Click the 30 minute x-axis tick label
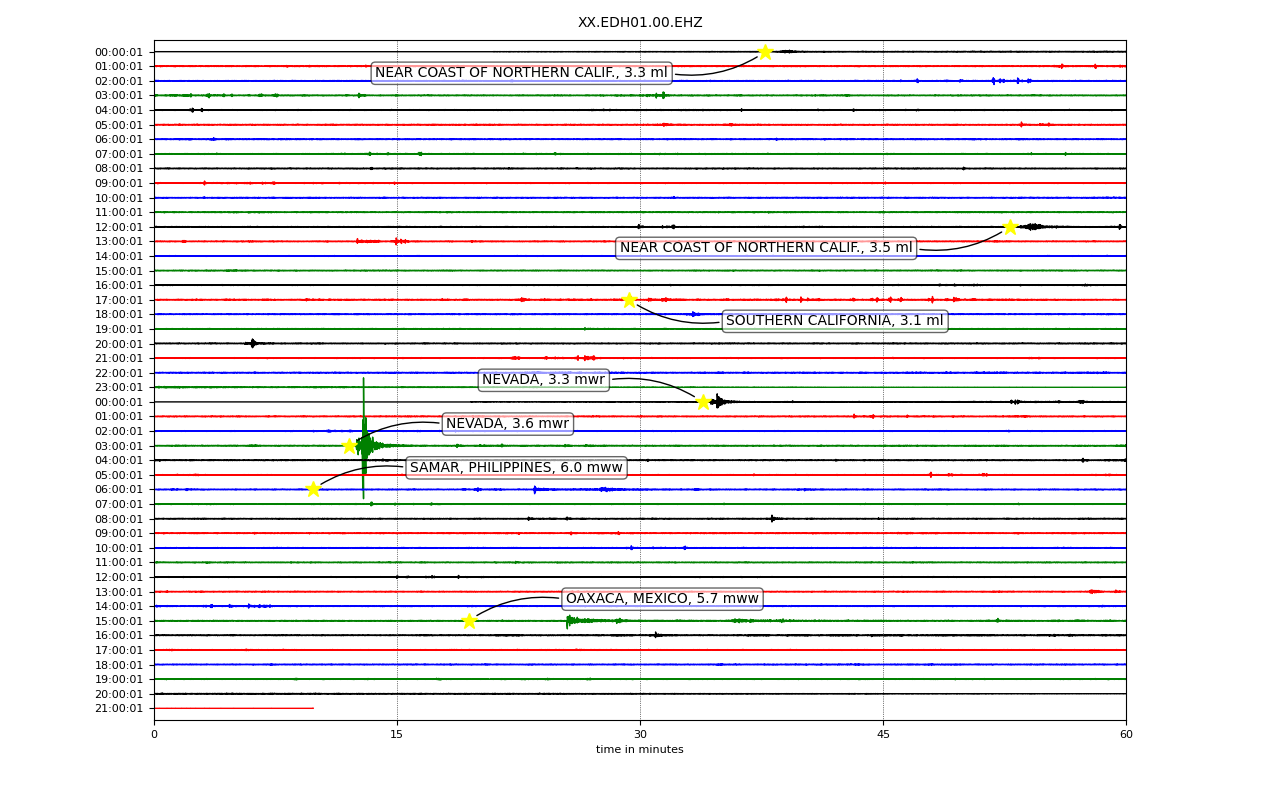Screen dimensions: 1280x800 640,735
